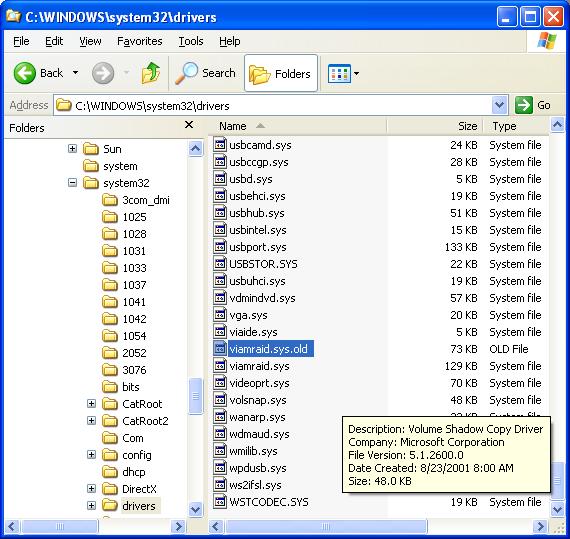This screenshot has height=539, width=570.
Task: Select the dhcp folder icon
Action: pyautogui.click(x=110, y=472)
